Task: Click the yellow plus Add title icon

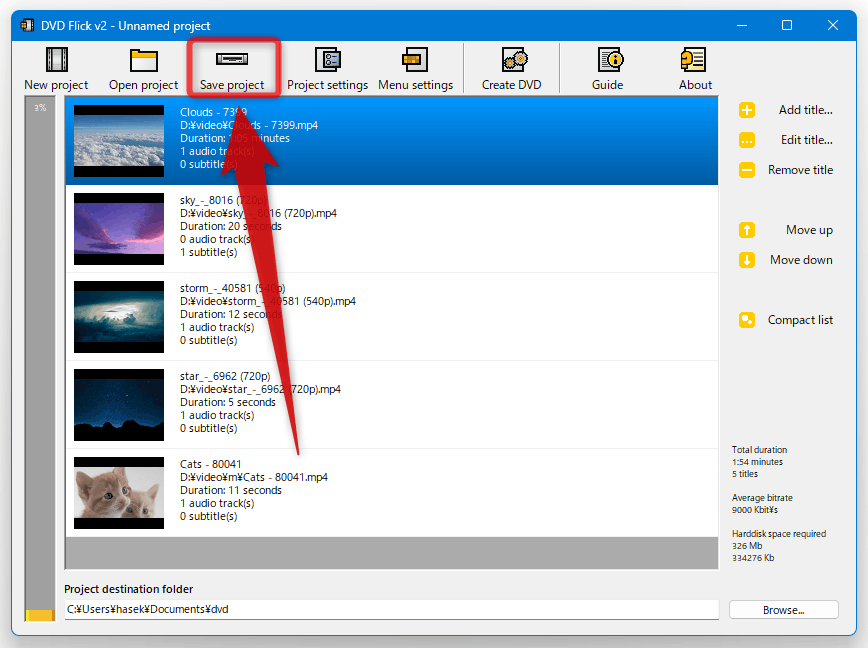Action: pos(747,110)
